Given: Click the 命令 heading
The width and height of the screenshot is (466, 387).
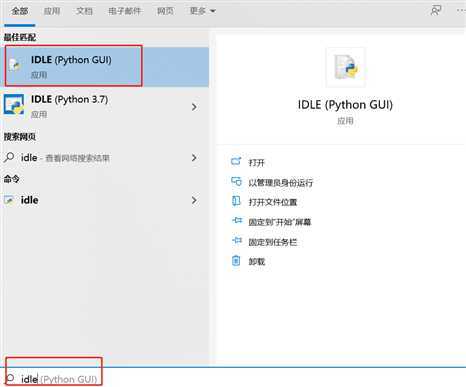Looking at the screenshot, I should click(12, 179).
